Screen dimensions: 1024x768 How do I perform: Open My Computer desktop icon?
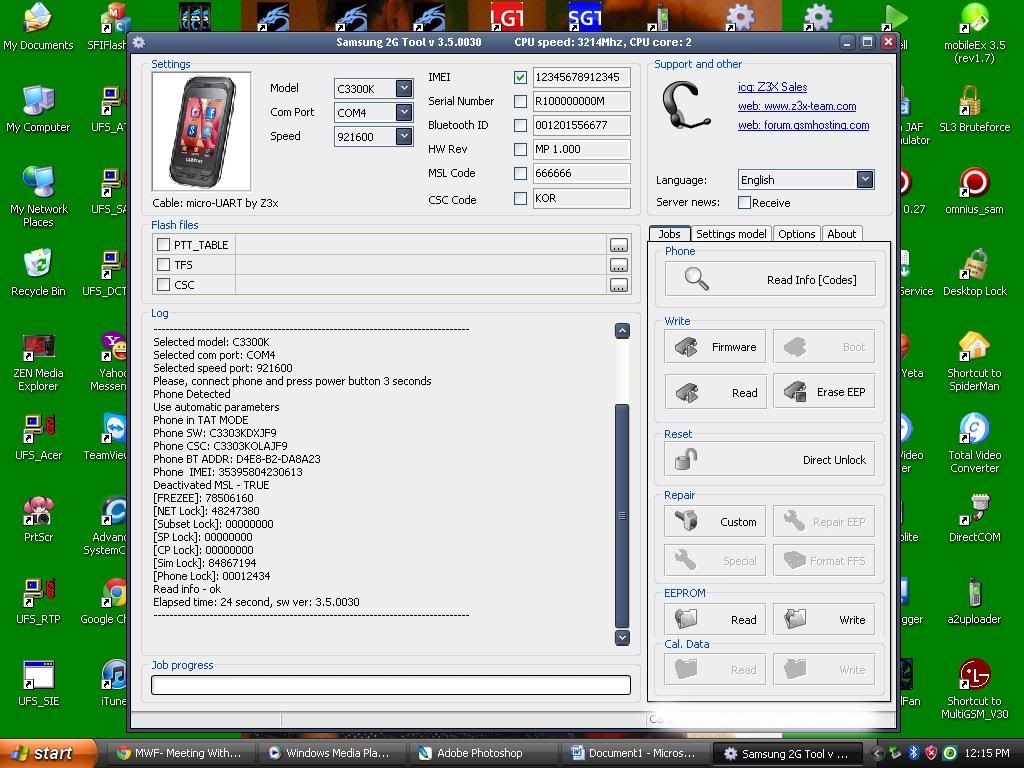click(x=38, y=110)
